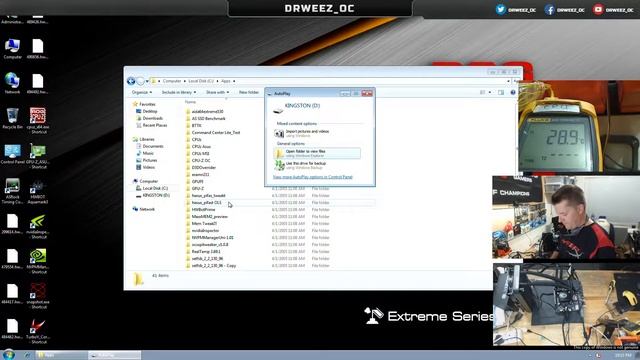Choose Open folder to view files
The width and height of the screenshot is (640, 360).
pyautogui.click(x=317, y=153)
